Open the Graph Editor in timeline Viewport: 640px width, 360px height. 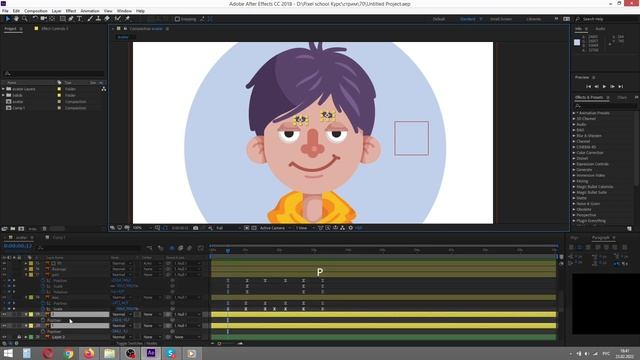pyautogui.click(x=200, y=248)
